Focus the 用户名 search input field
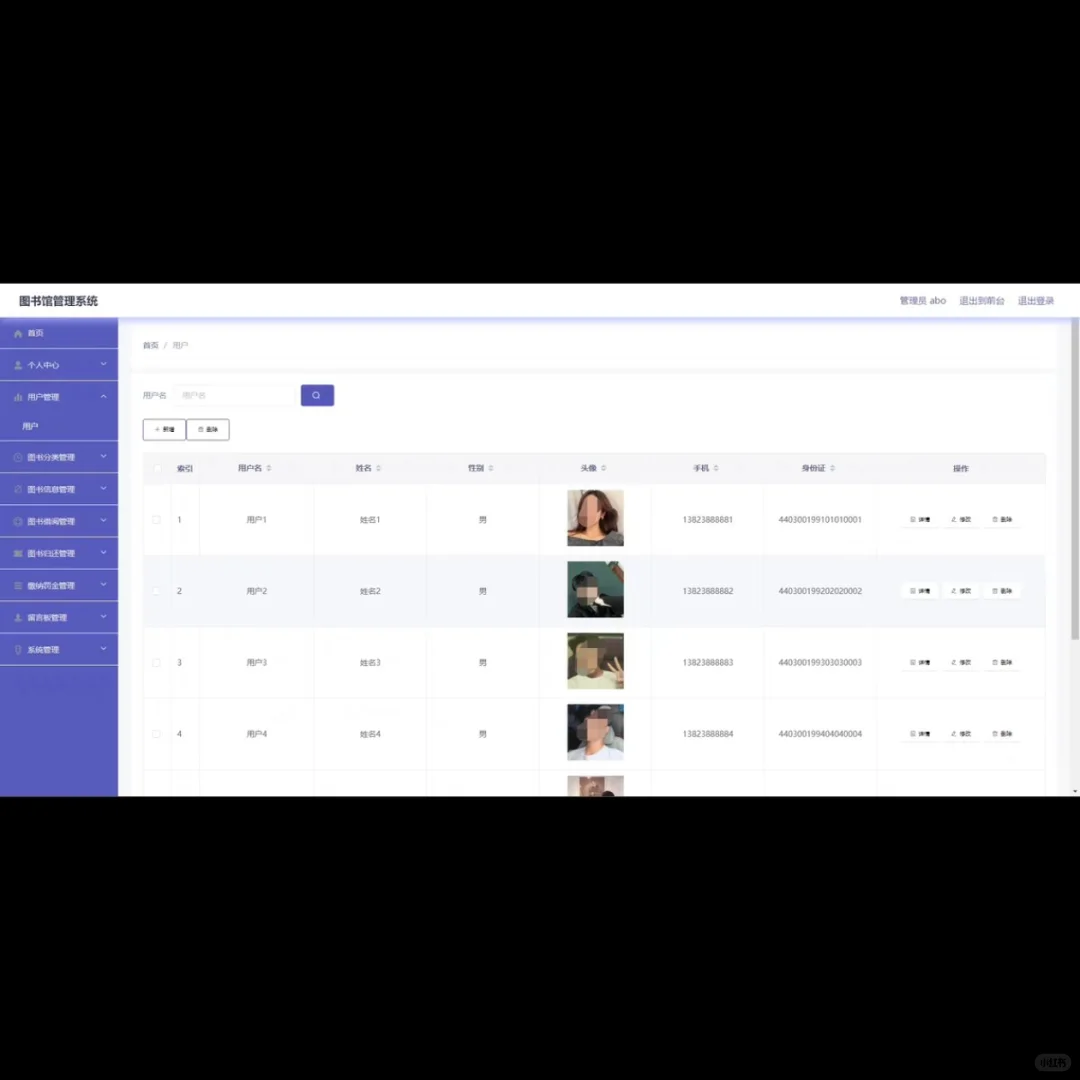The image size is (1080, 1080). 234,395
